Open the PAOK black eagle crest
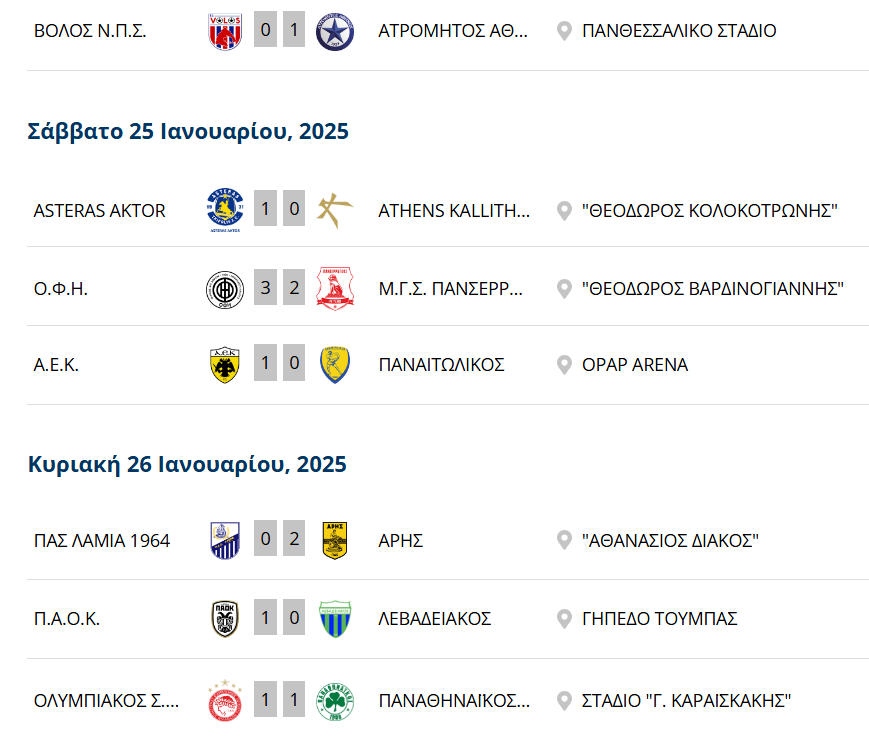Image resolution: width=869 pixels, height=737 pixels. coord(225,619)
